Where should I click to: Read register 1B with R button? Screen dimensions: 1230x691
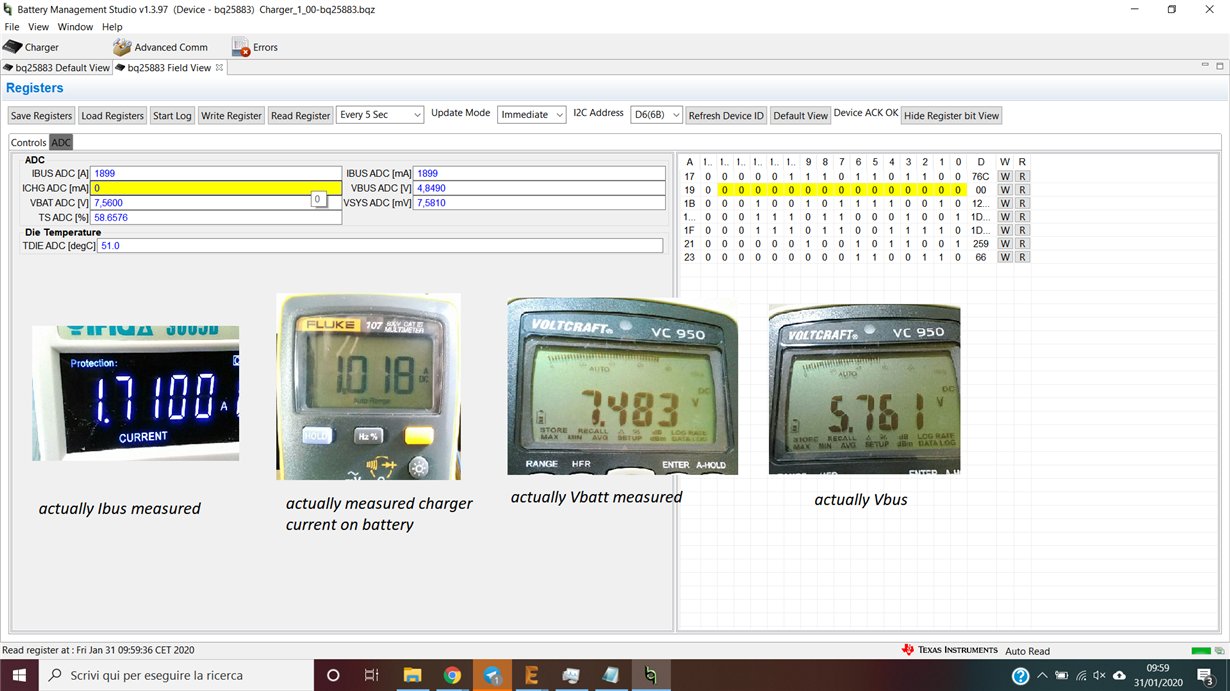(1022, 203)
